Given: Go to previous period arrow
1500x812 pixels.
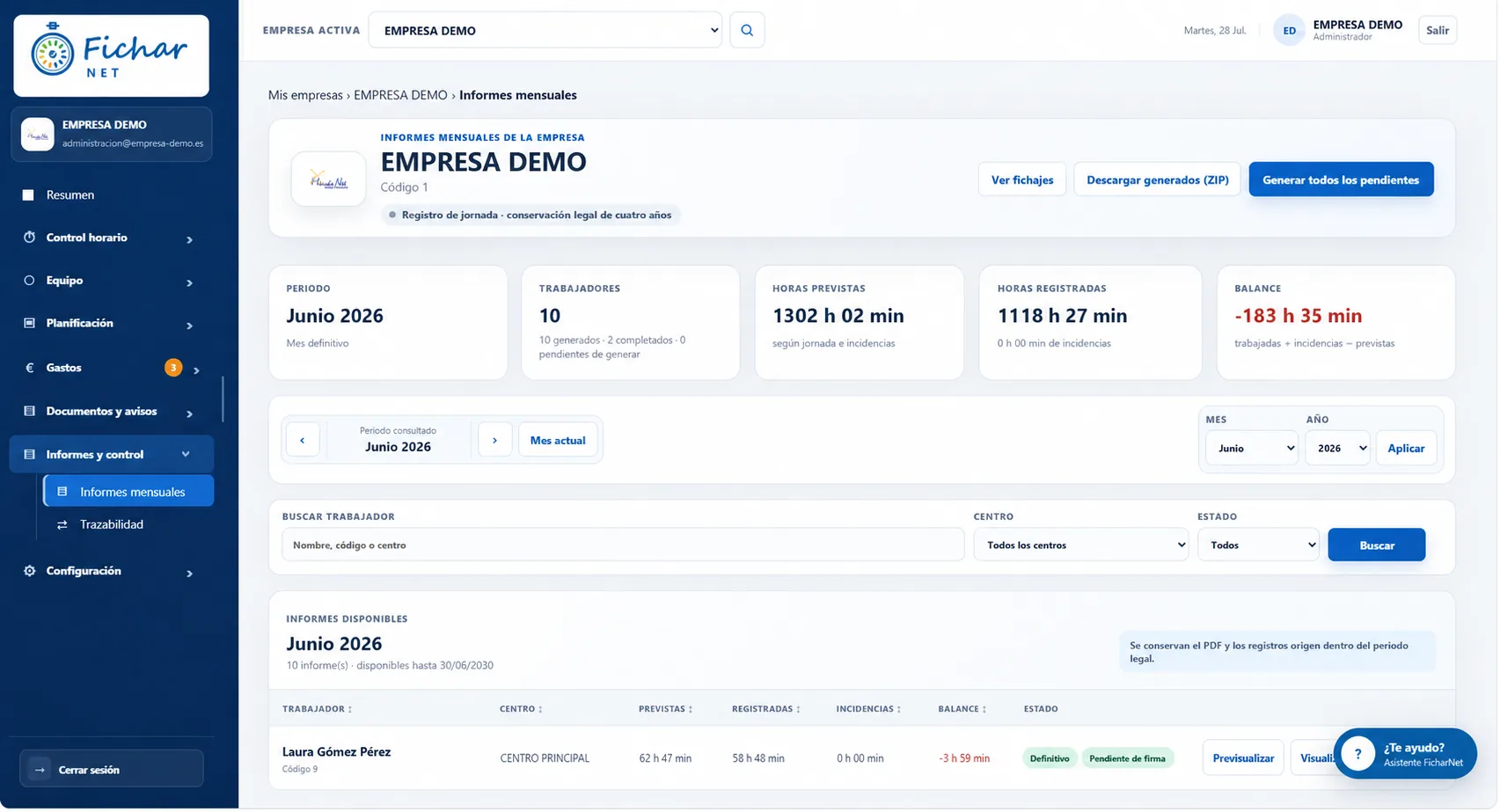Looking at the screenshot, I should tap(303, 441).
